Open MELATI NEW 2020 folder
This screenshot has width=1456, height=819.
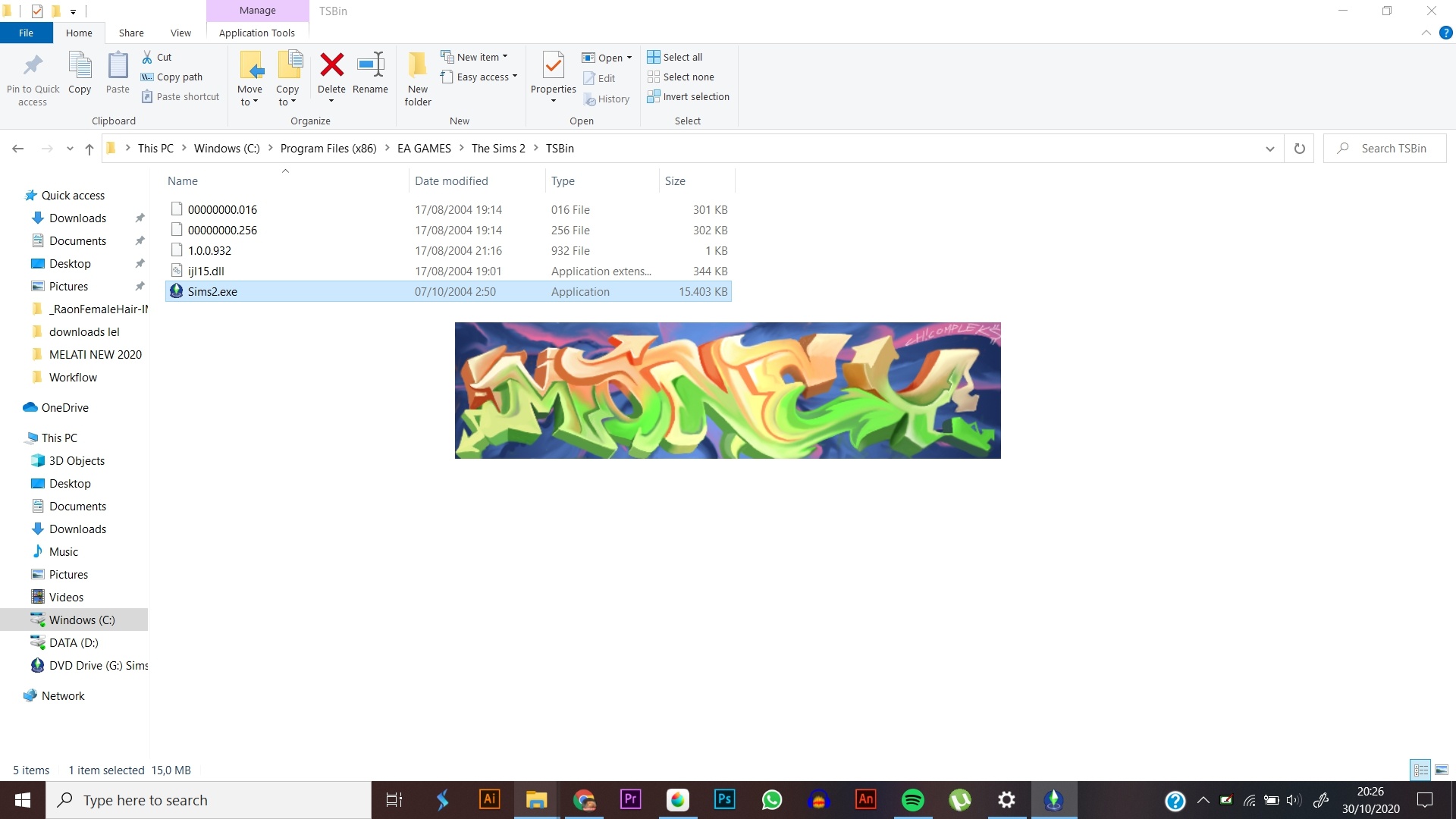click(x=95, y=354)
